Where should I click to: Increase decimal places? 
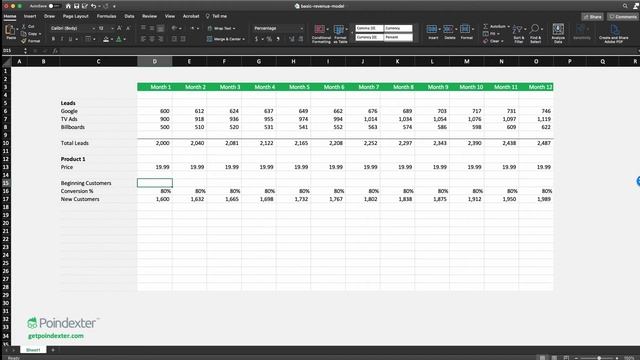coord(292,39)
